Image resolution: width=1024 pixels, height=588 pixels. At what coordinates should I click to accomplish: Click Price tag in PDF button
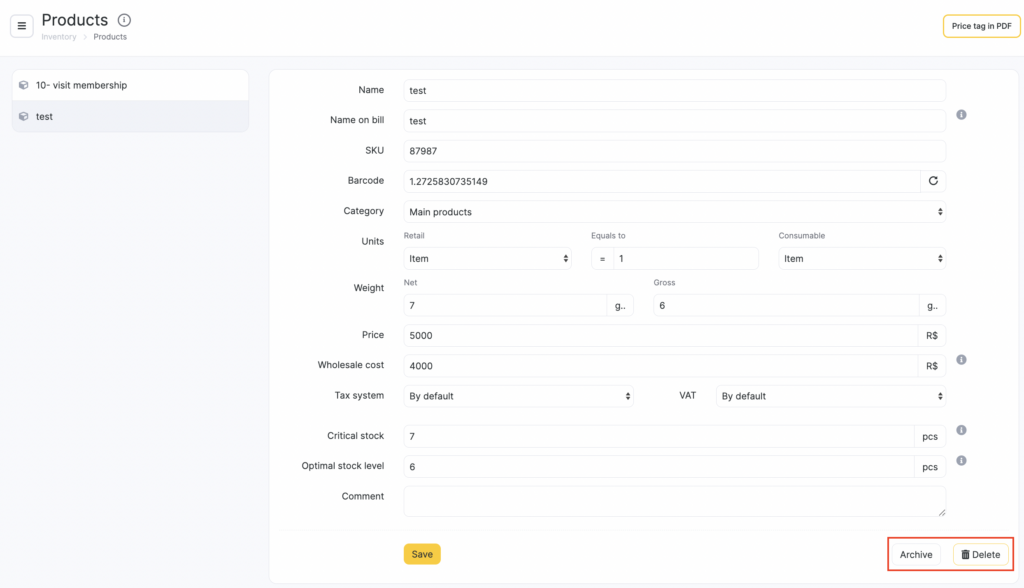(981, 26)
